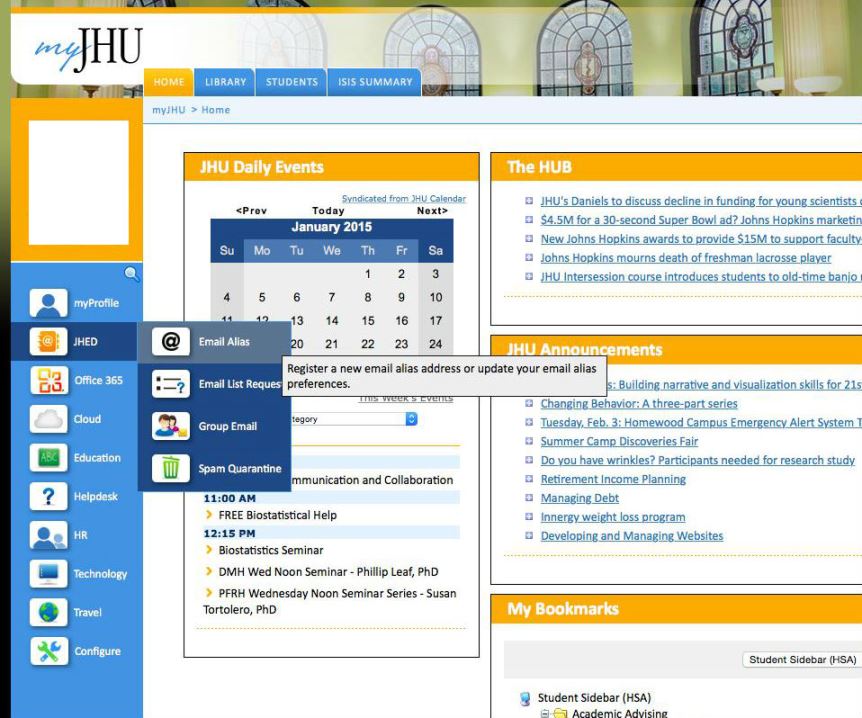The height and width of the screenshot is (718, 862).
Task: Open Changing Behavior three-part series link
Action: tap(639, 404)
